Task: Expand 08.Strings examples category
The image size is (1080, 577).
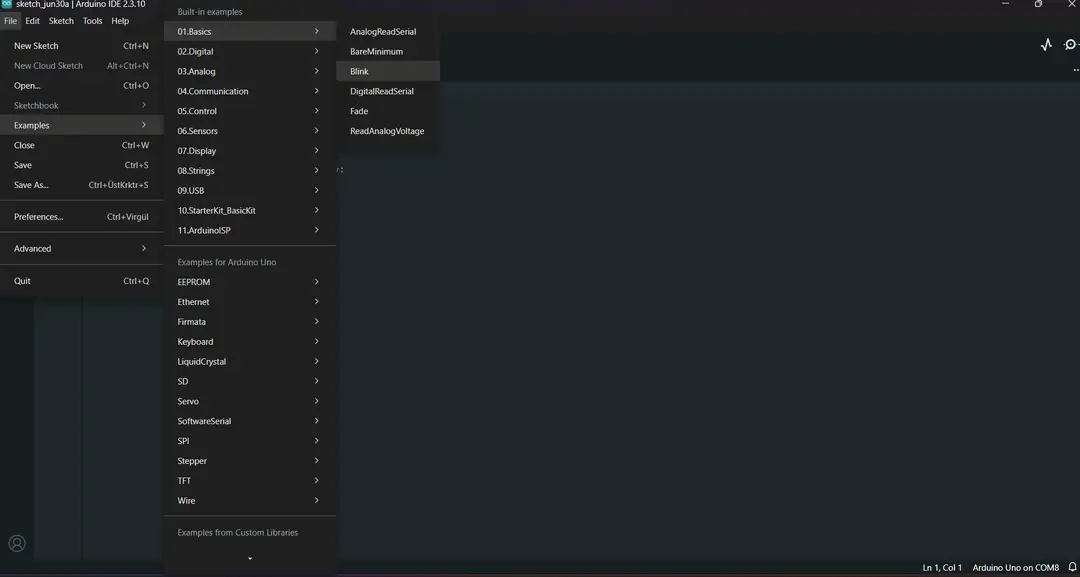Action: point(250,171)
